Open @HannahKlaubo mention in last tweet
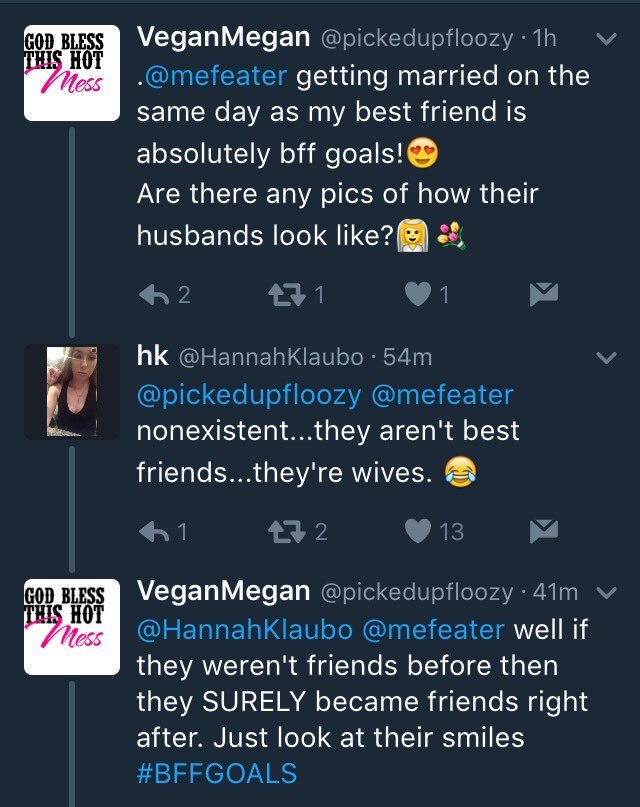 (x=240, y=629)
